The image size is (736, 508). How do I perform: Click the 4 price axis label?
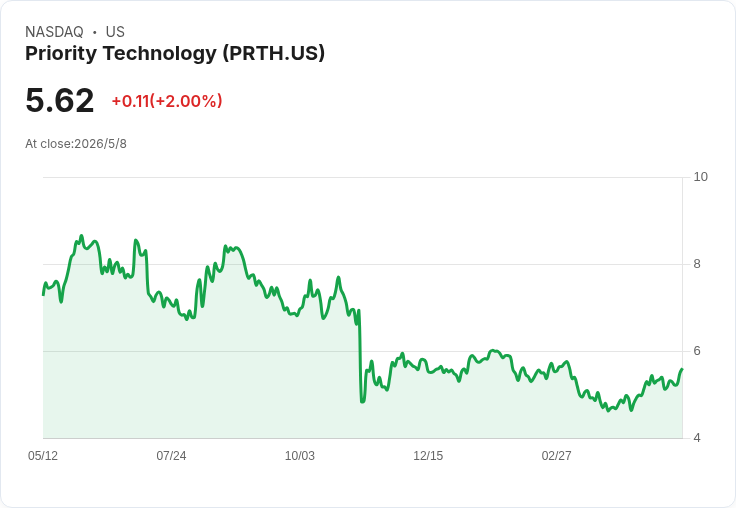point(697,438)
